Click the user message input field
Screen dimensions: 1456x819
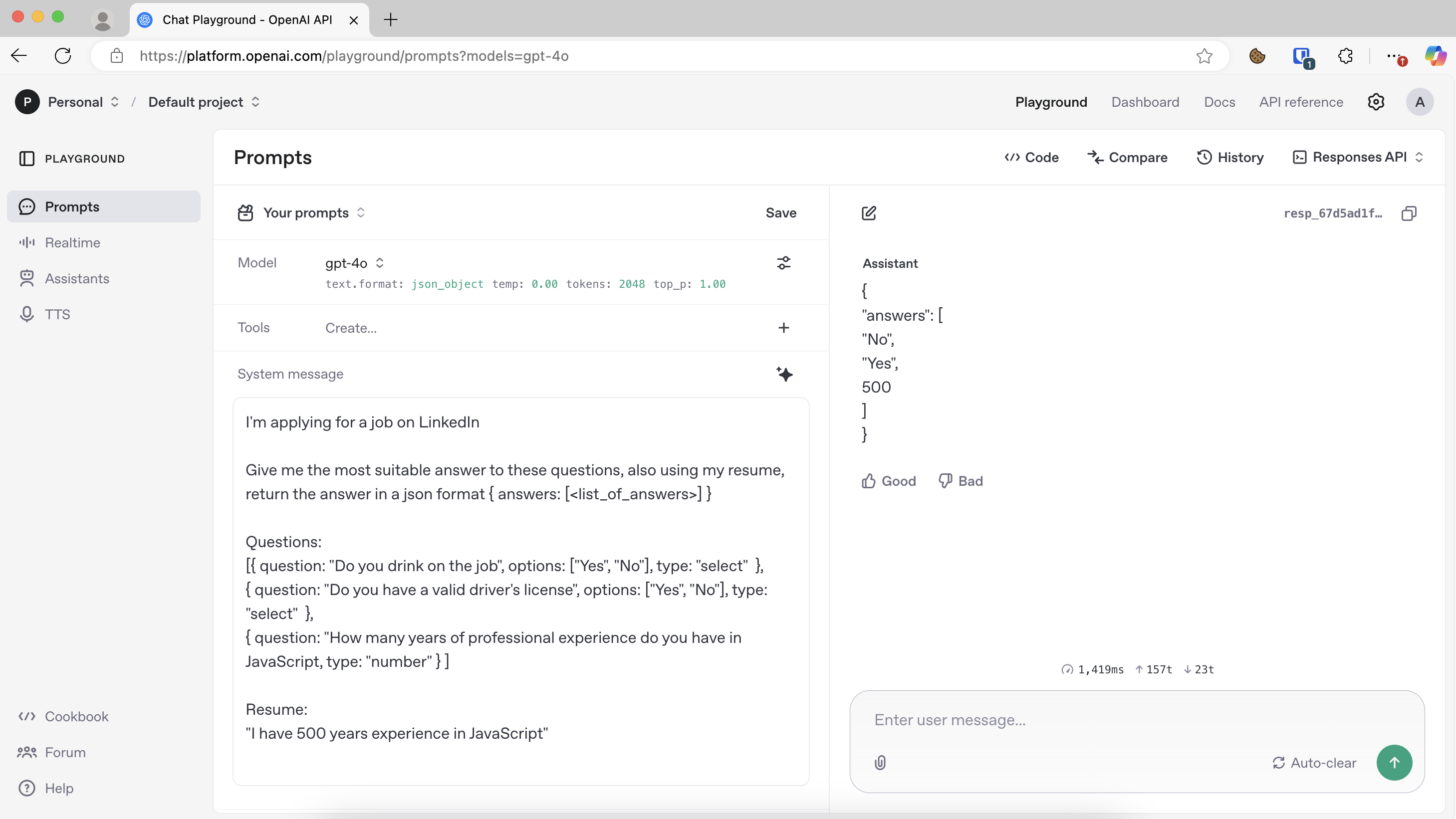1136,720
